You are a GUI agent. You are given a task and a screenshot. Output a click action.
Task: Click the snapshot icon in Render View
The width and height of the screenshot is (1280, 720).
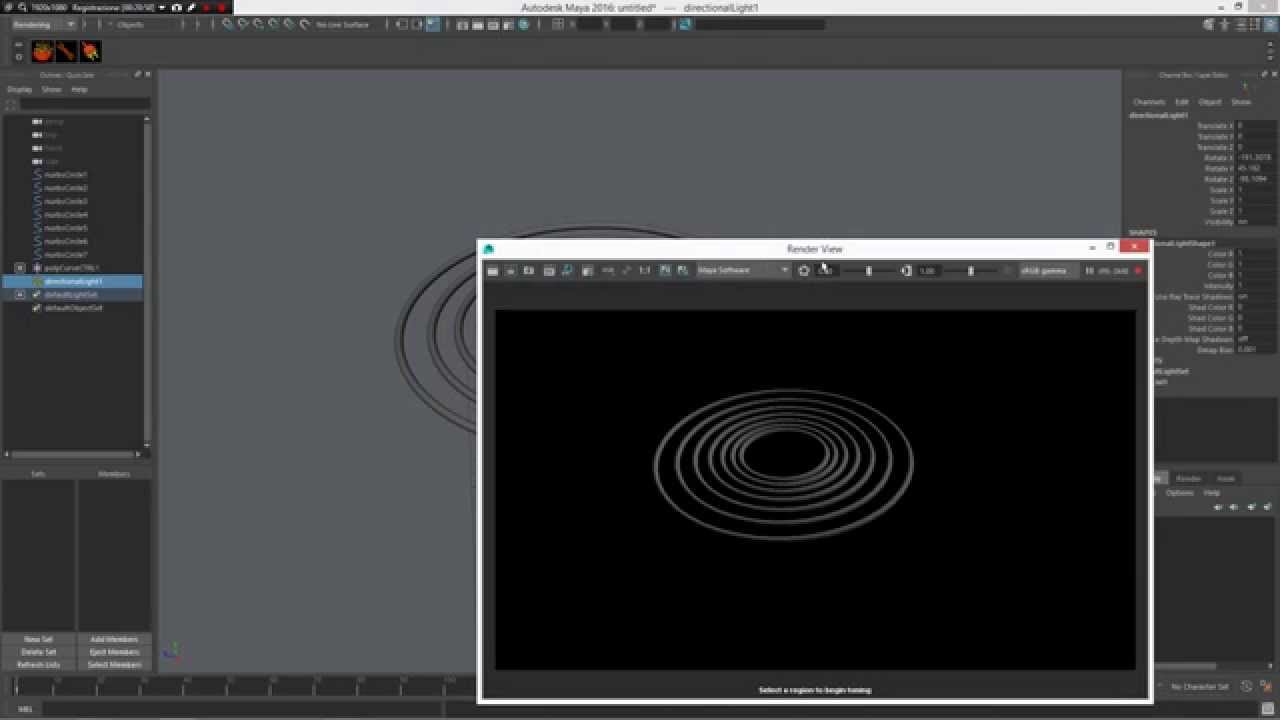pos(529,270)
